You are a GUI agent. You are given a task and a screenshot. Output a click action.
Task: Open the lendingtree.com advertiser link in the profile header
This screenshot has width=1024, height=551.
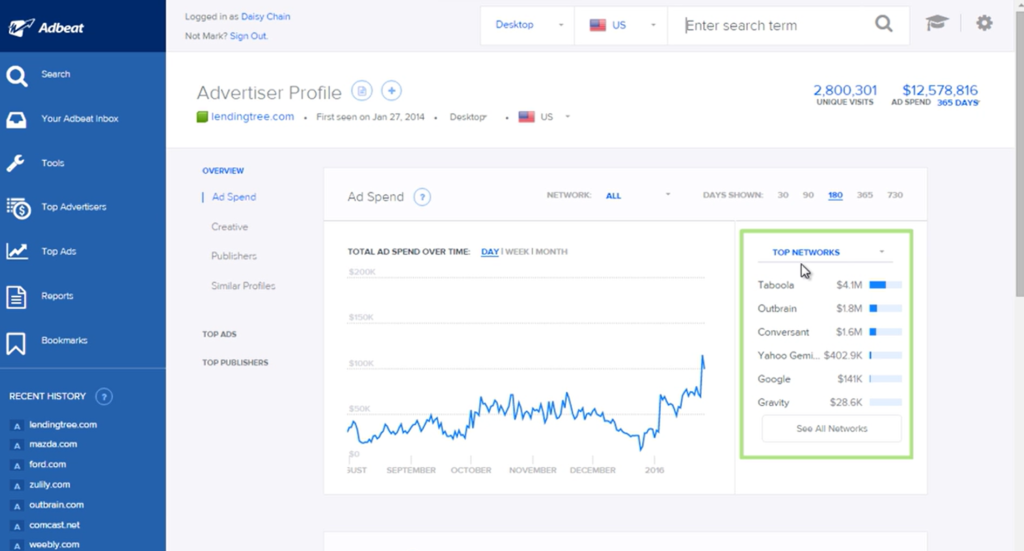(x=252, y=116)
